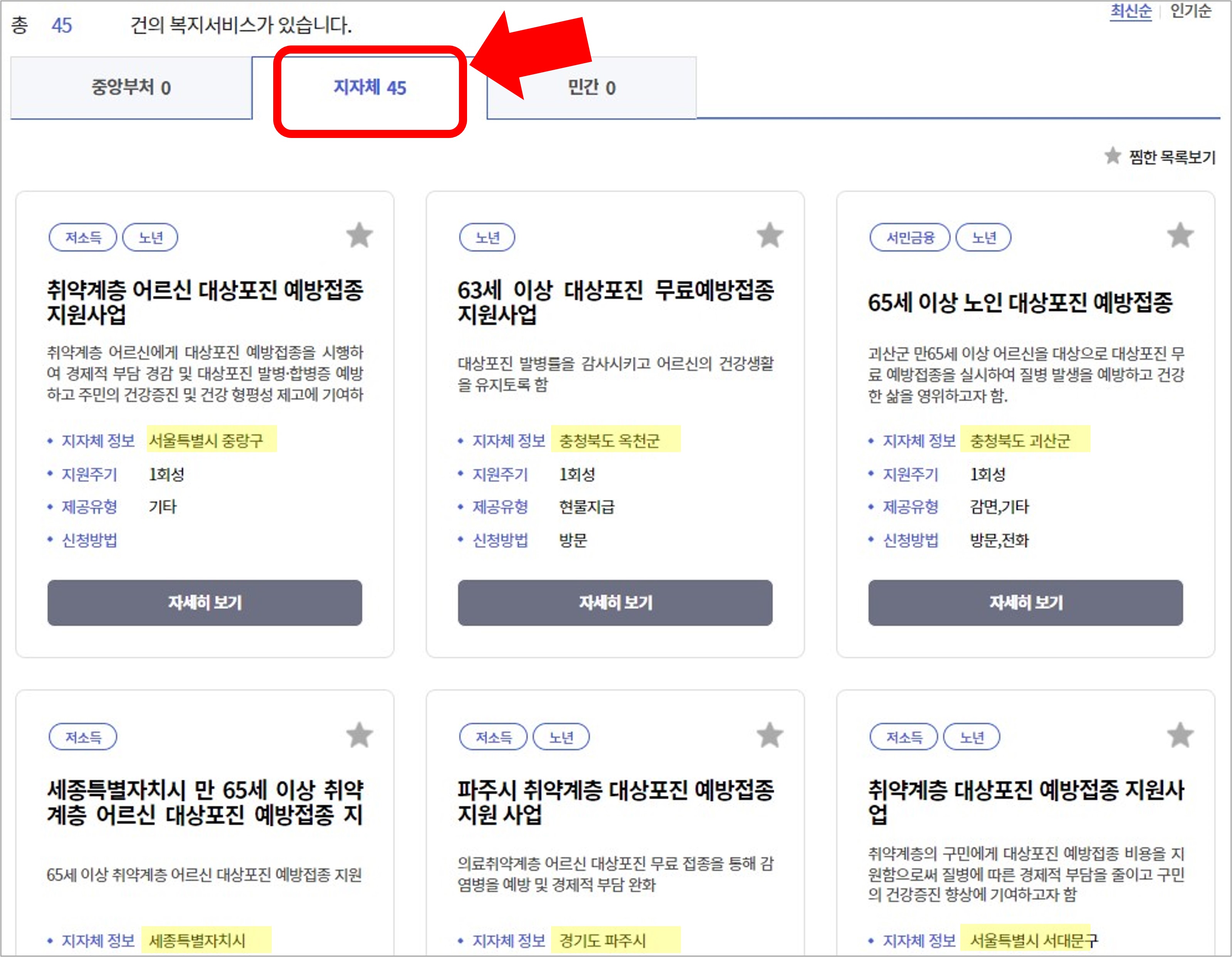1232x957 pixels.
Task: Click 자세히 보기 for 중랑구 service
Action: point(204,603)
